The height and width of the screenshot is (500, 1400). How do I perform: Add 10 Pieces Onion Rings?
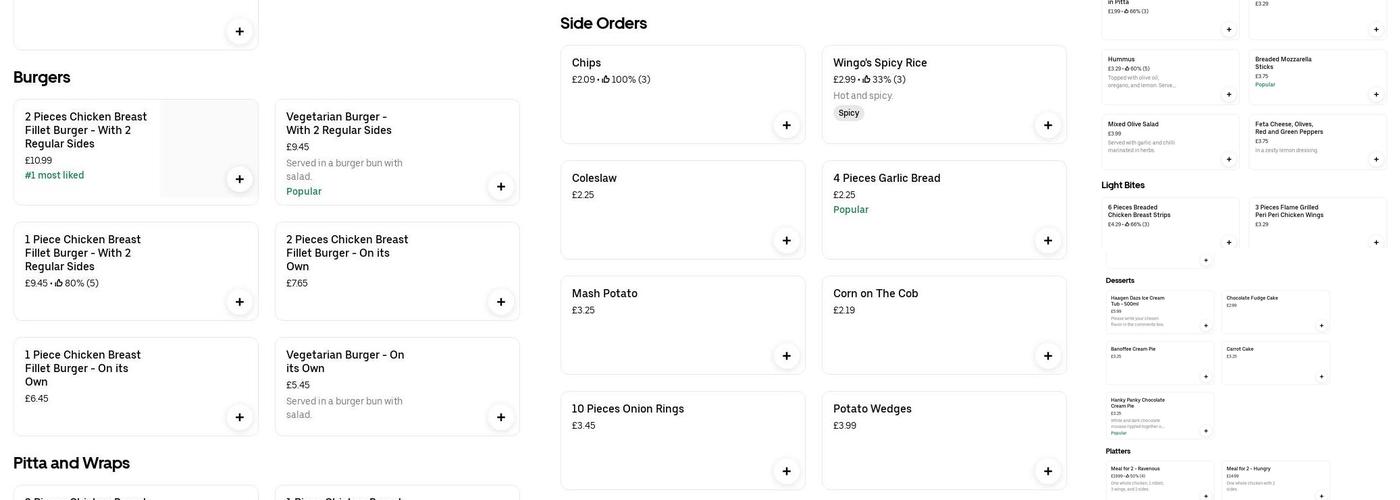coord(786,471)
